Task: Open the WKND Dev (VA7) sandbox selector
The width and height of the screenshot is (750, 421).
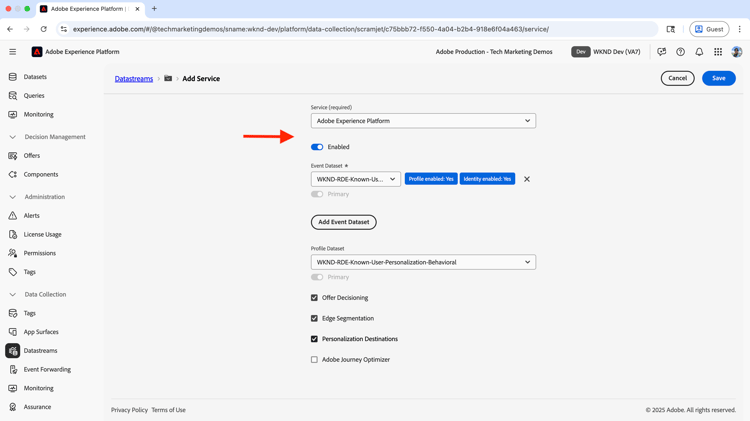Action: click(x=606, y=52)
